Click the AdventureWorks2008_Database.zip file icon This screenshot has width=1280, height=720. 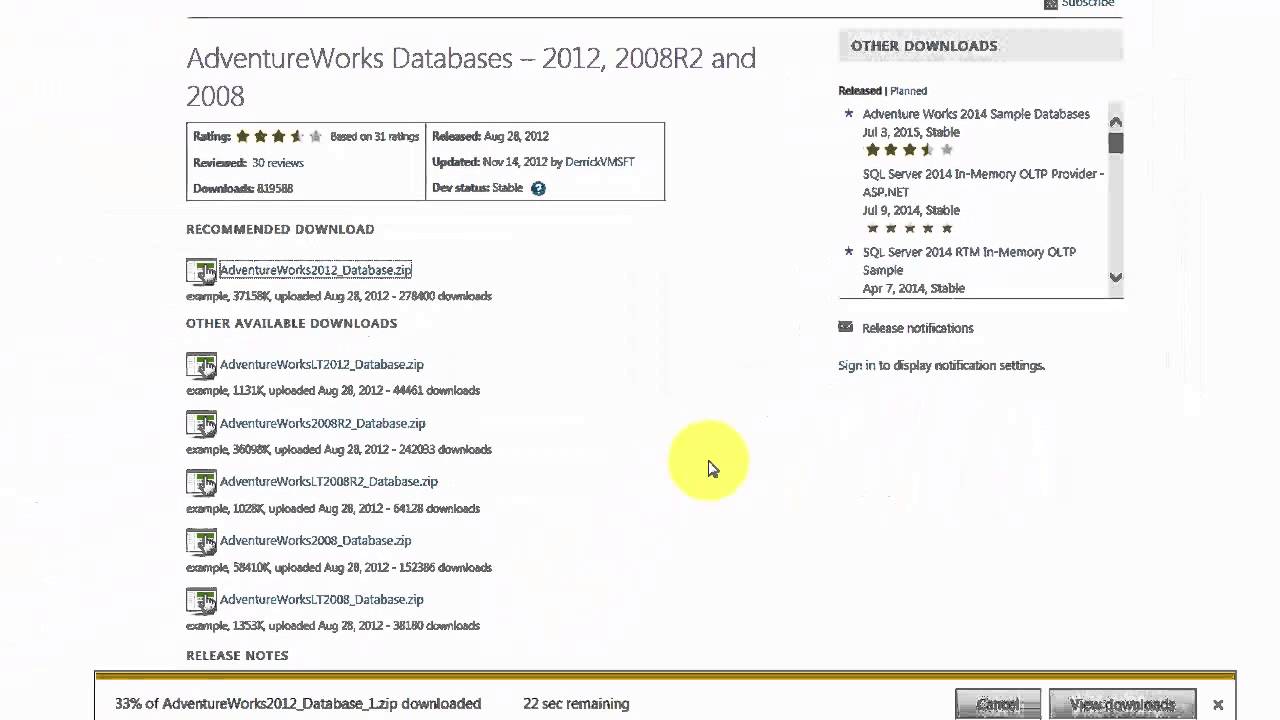pos(201,541)
